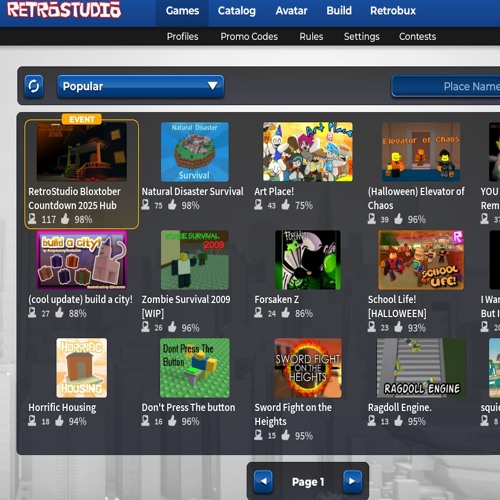Viewport: 500px width, 500px height.
Task: Click the Natural Disaster Survival title
Action: click(192, 191)
